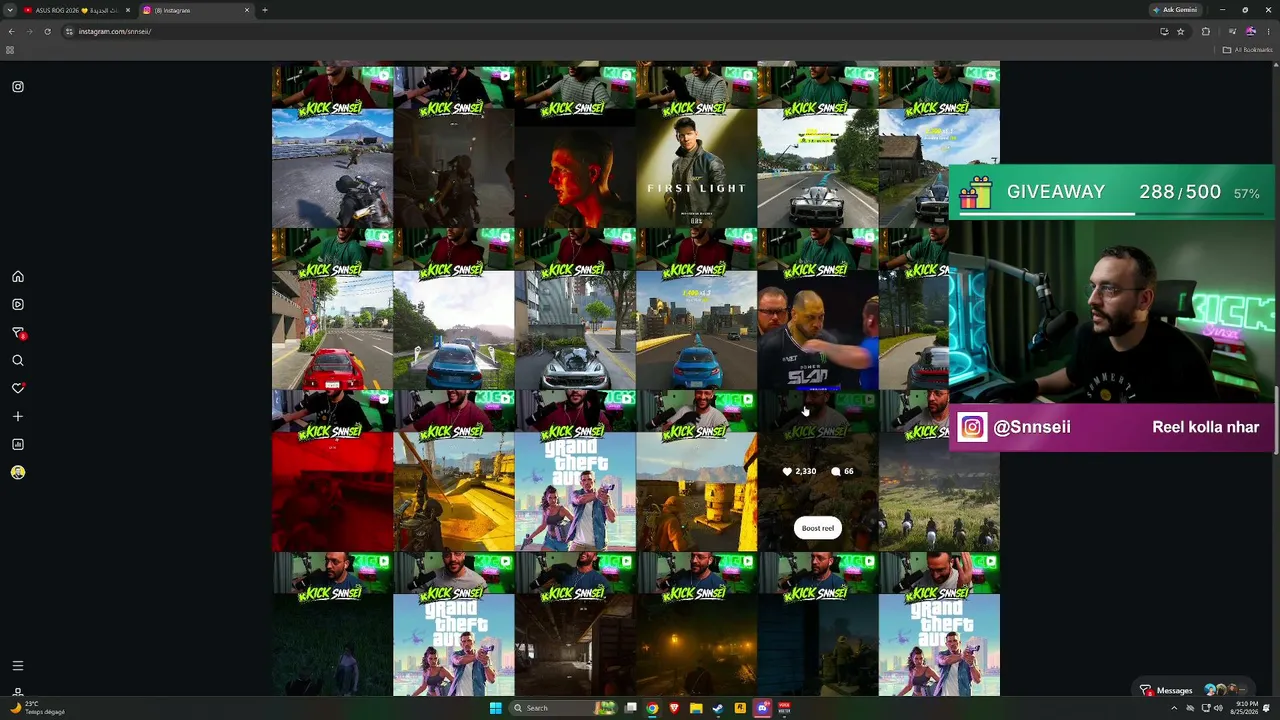Open the All Bookmarks folder
This screenshot has width=1280, height=720.
[x=1247, y=50]
